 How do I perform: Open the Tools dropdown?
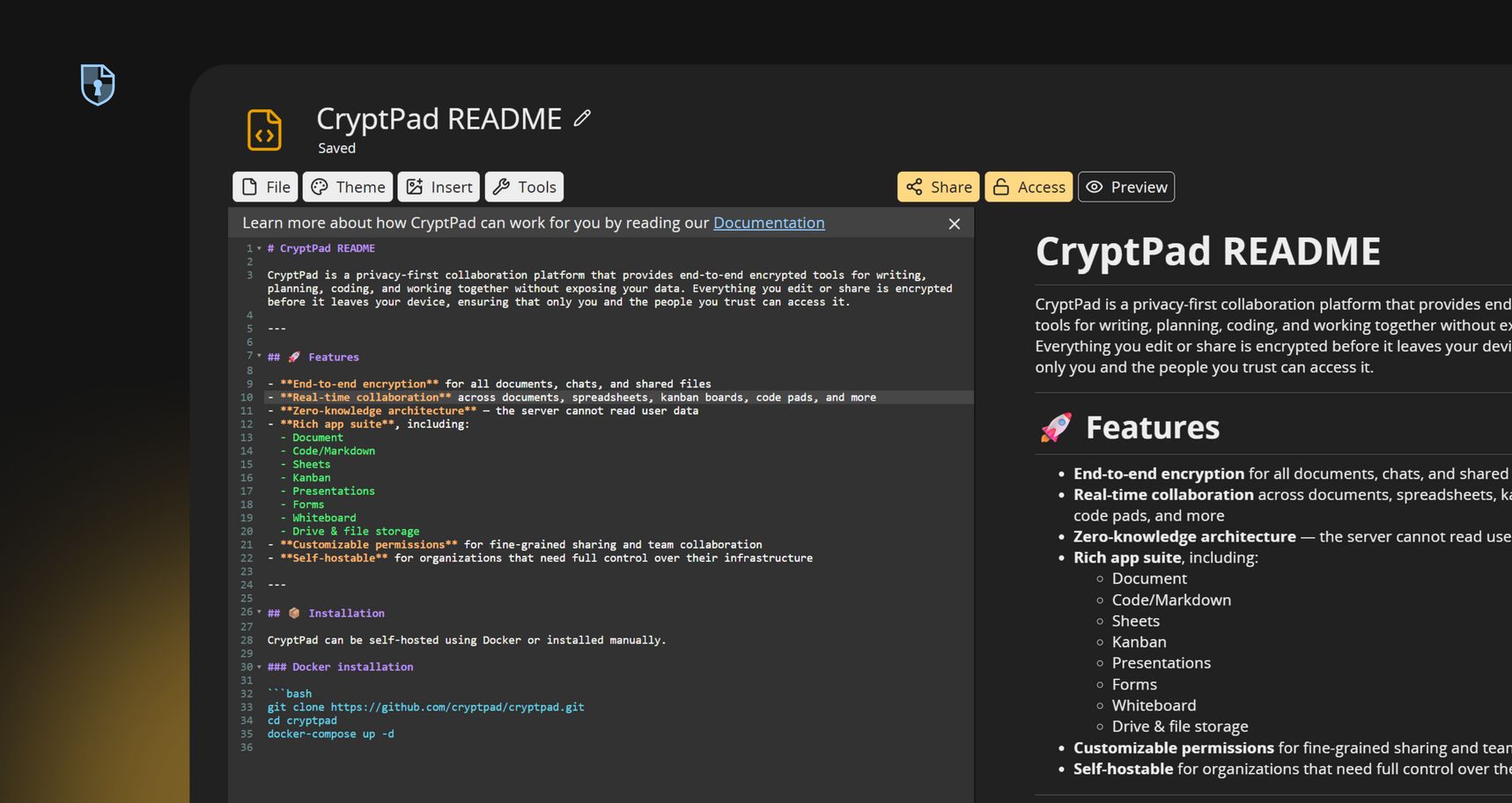click(x=524, y=187)
